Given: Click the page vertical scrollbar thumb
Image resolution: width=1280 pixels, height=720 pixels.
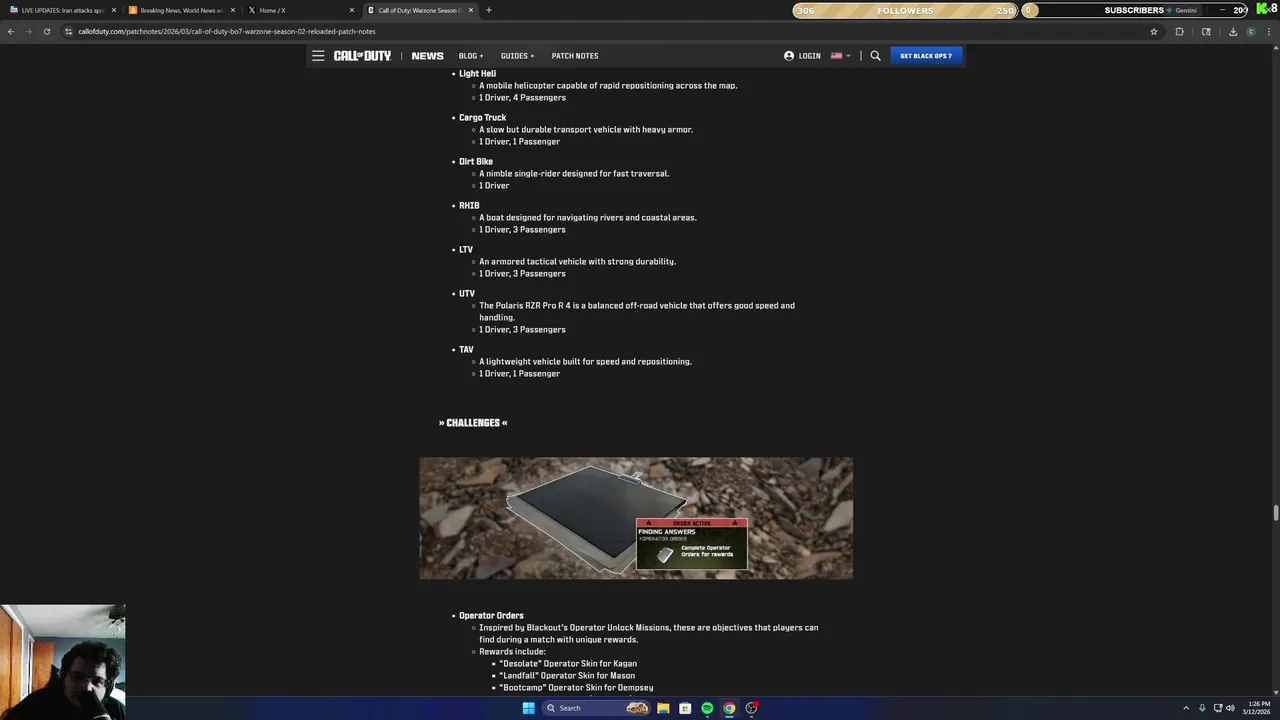Looking at the screenshot, I should pos(1275,514).
